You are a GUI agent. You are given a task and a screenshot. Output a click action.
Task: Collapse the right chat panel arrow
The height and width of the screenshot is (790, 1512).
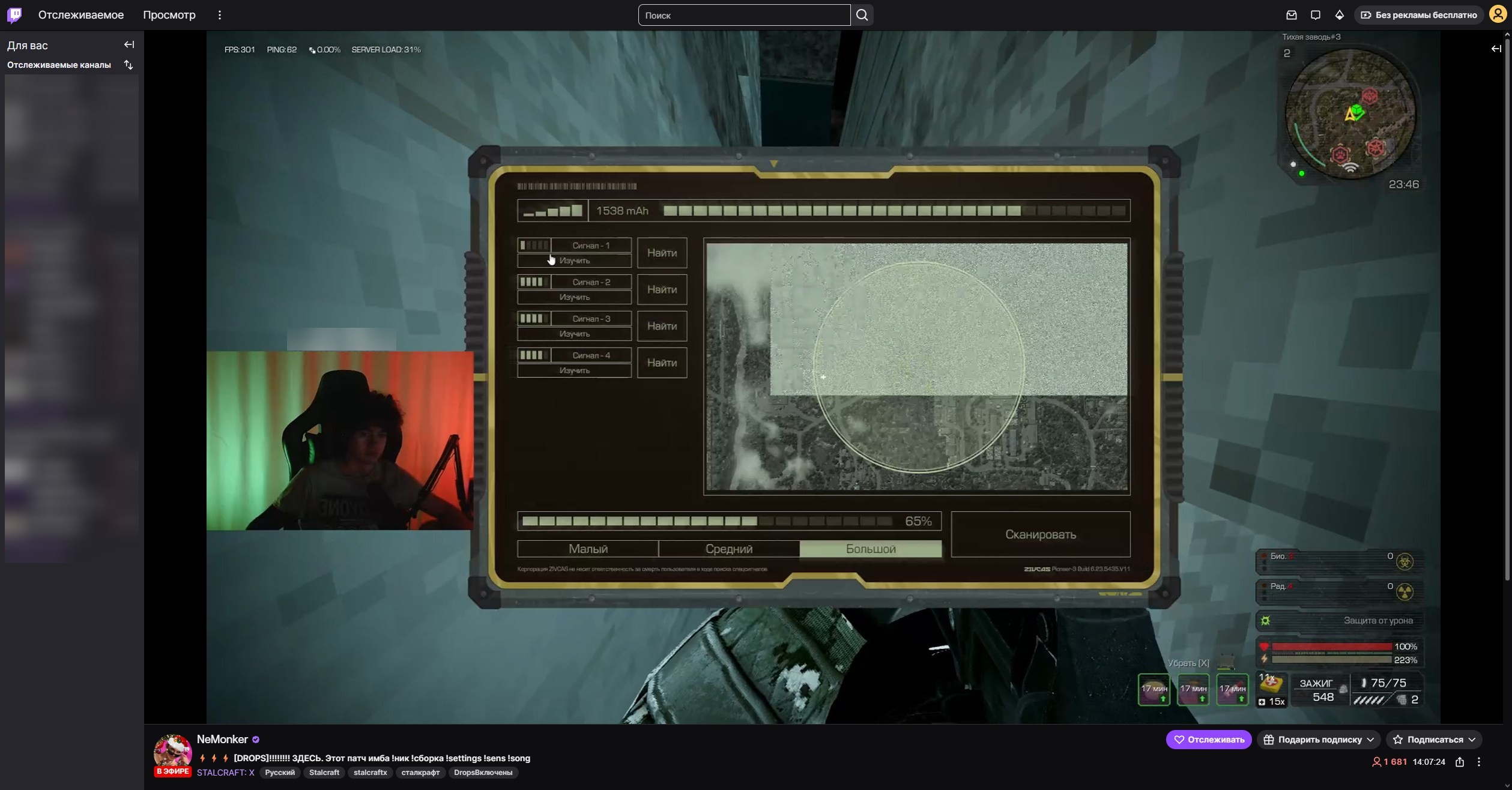click(1496, 49)
